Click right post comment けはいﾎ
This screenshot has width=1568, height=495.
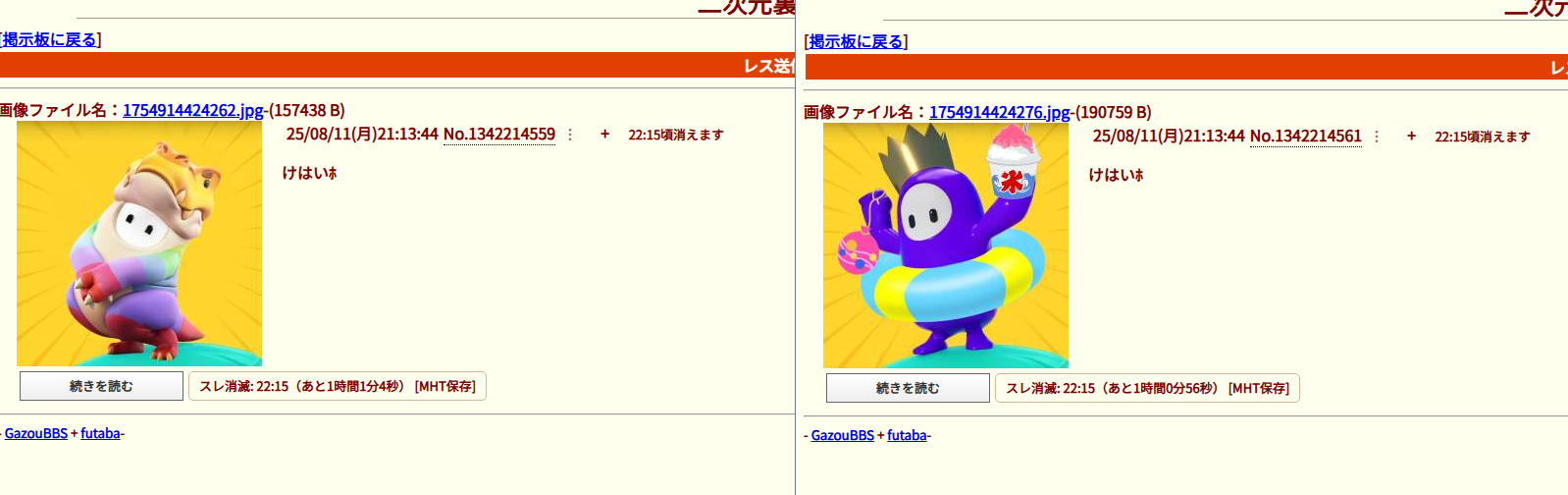pos(1117,175)
